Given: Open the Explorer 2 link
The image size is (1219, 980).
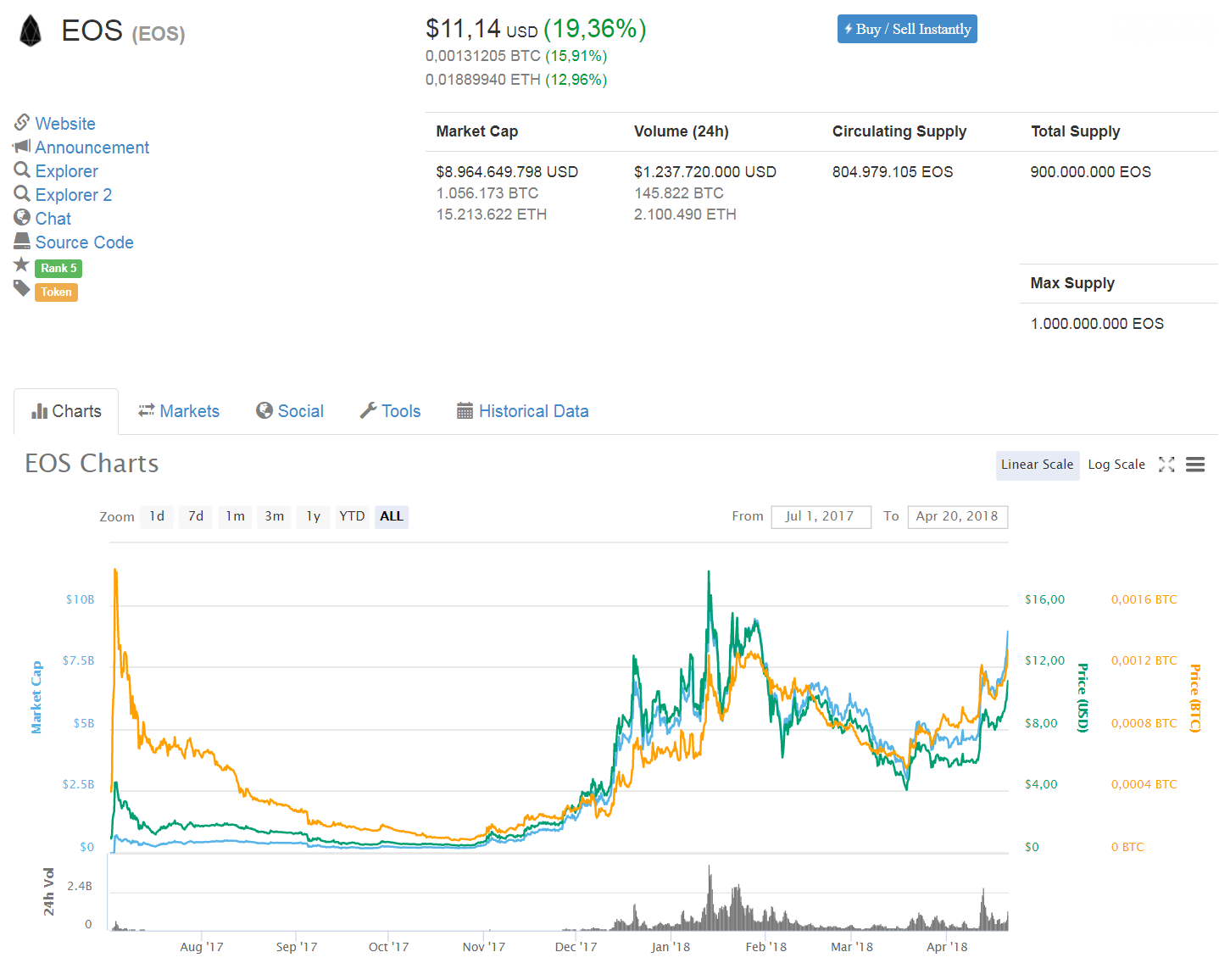Looking at the screenshot, I should 73,194.
